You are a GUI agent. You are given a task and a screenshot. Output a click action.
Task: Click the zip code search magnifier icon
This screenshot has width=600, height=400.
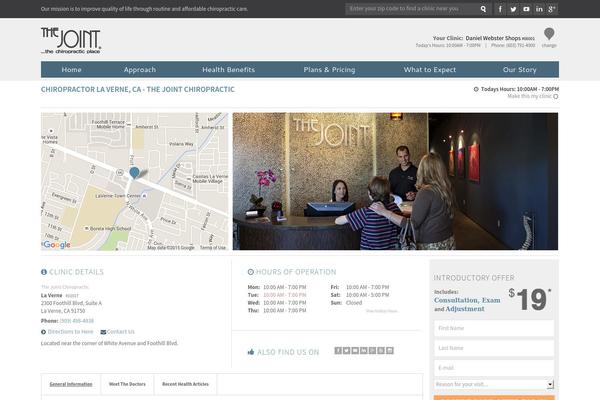tap(483, 9)
